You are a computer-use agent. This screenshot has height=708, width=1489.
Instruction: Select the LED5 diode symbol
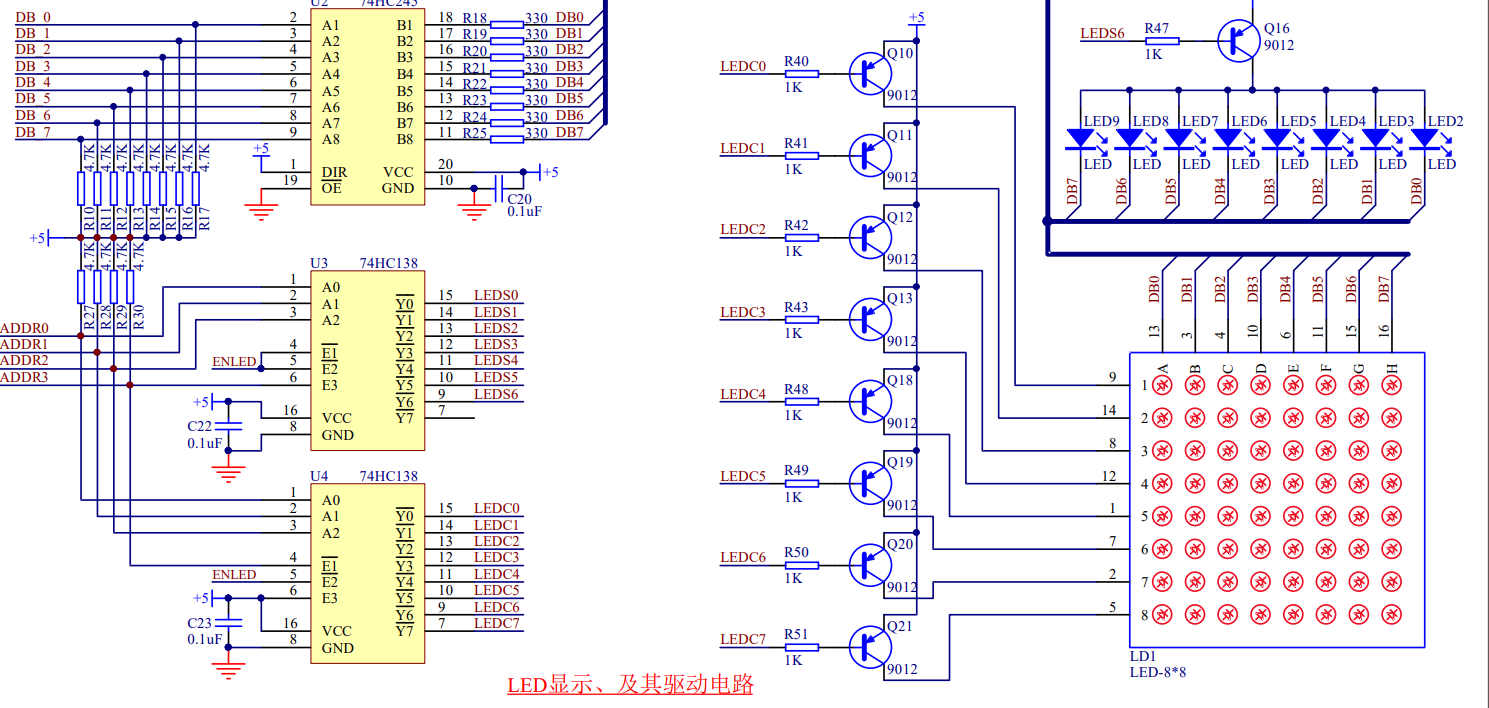pos(1277,137)
